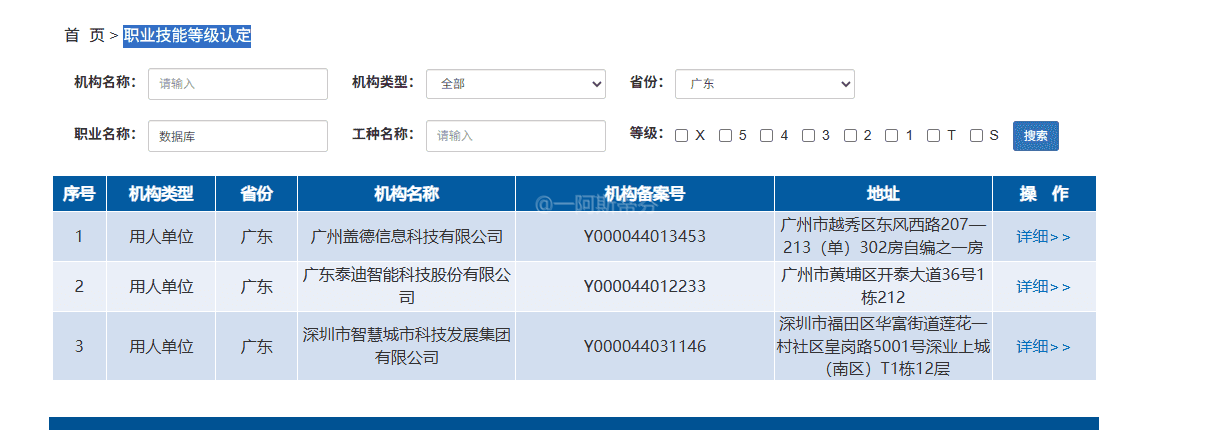This screenshot has height=435, width=1205.
Task: Open 详细 for 广东泰迪智能科技股份有限公司
Action: (1043, 287)
